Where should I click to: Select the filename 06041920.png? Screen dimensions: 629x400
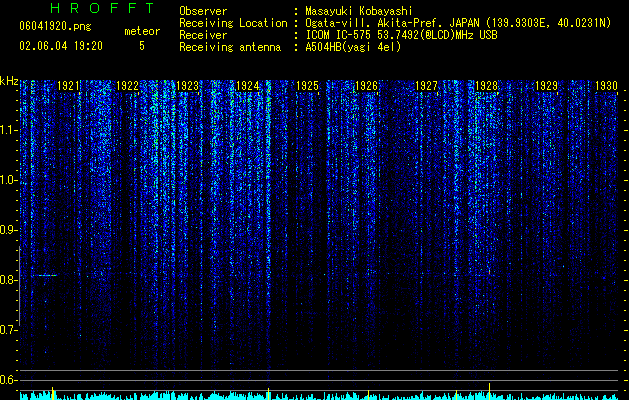(x=55, y=26)
